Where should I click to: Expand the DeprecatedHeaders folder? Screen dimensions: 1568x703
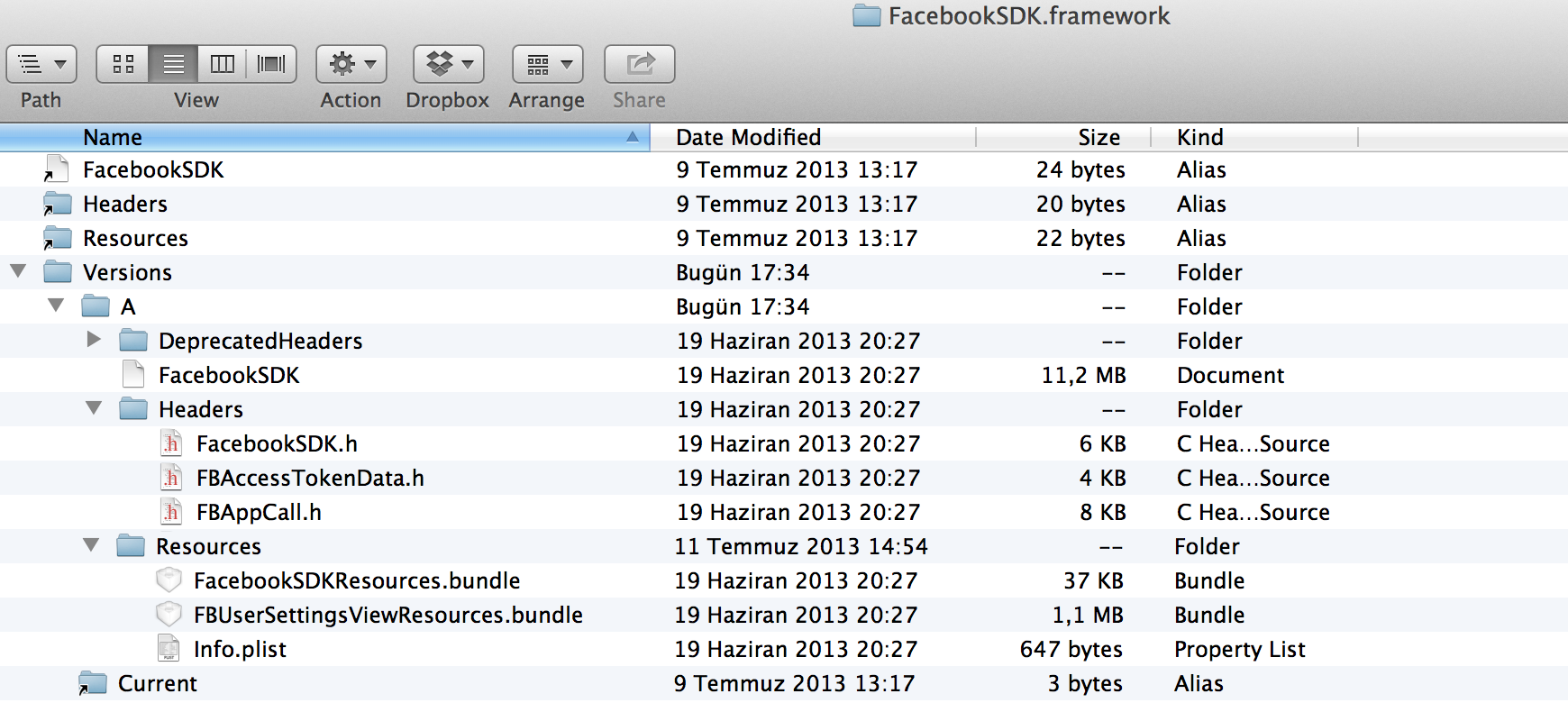94,339
